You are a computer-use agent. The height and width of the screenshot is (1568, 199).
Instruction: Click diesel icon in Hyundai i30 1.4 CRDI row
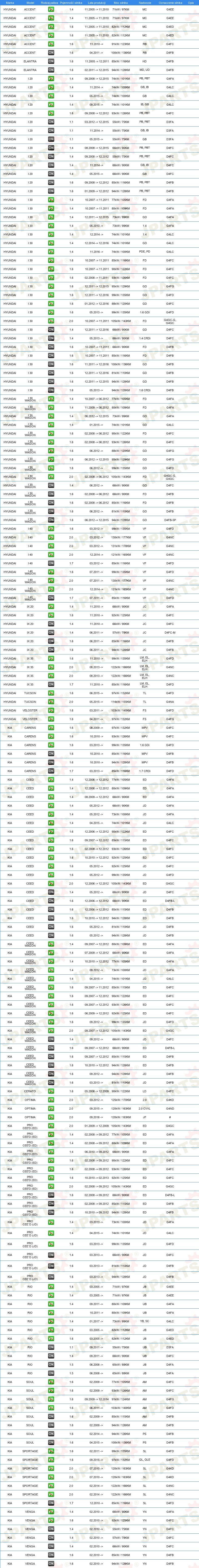(51, 339)
